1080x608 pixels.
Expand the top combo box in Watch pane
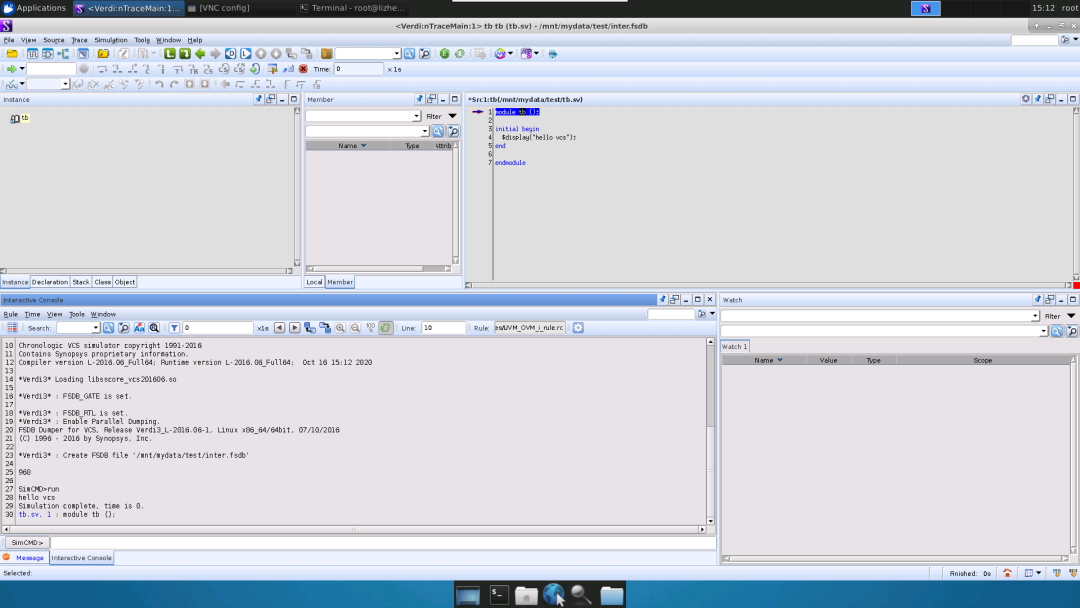(x=1035, y=316)
